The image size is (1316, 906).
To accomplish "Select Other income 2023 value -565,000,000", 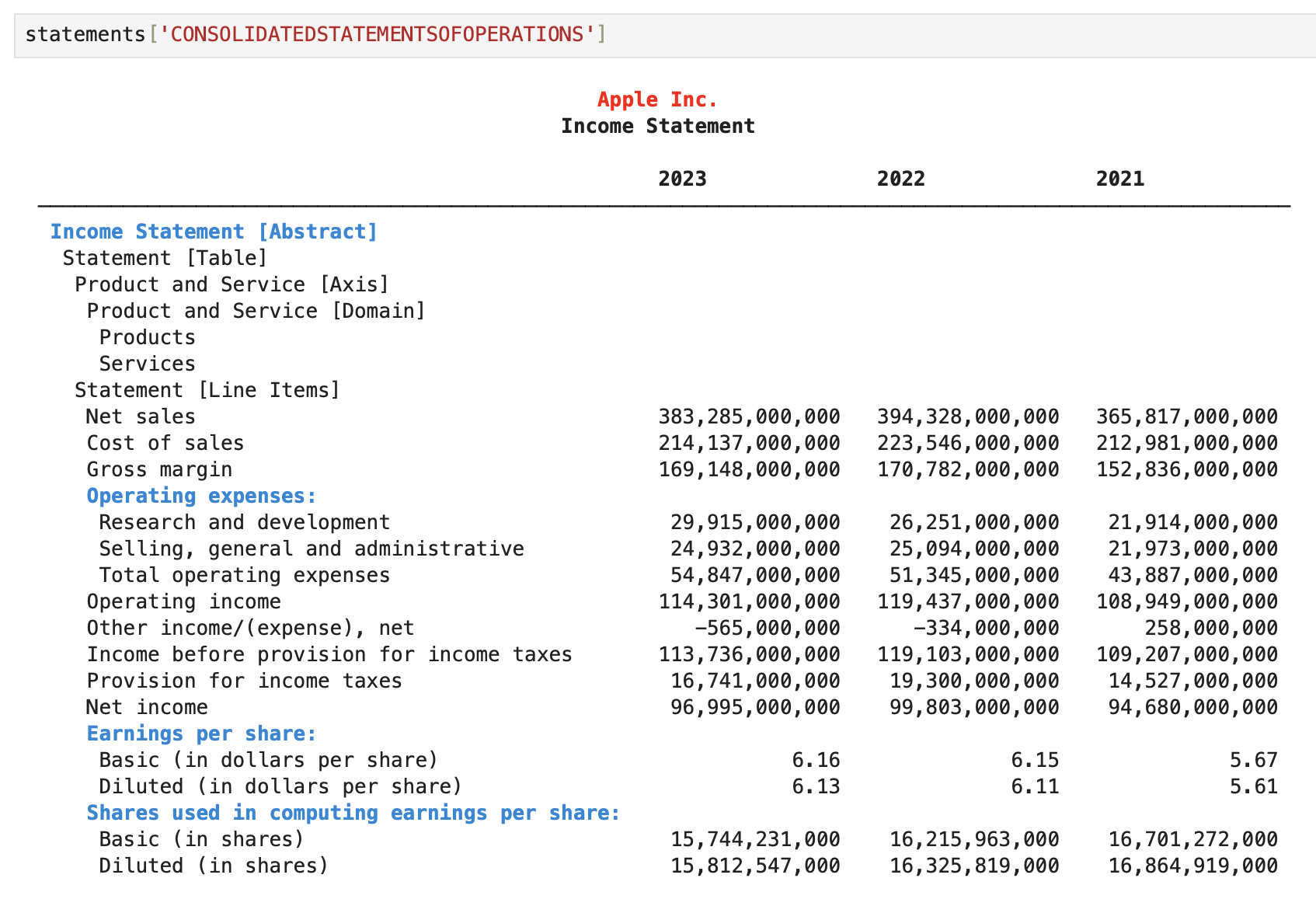I will (x=768, y=628).
